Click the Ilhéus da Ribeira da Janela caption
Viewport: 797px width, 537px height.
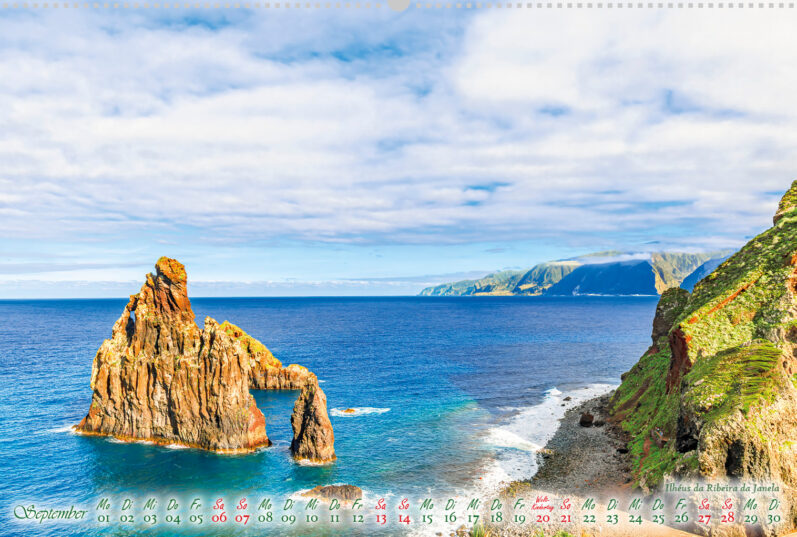tap(722, 488)
